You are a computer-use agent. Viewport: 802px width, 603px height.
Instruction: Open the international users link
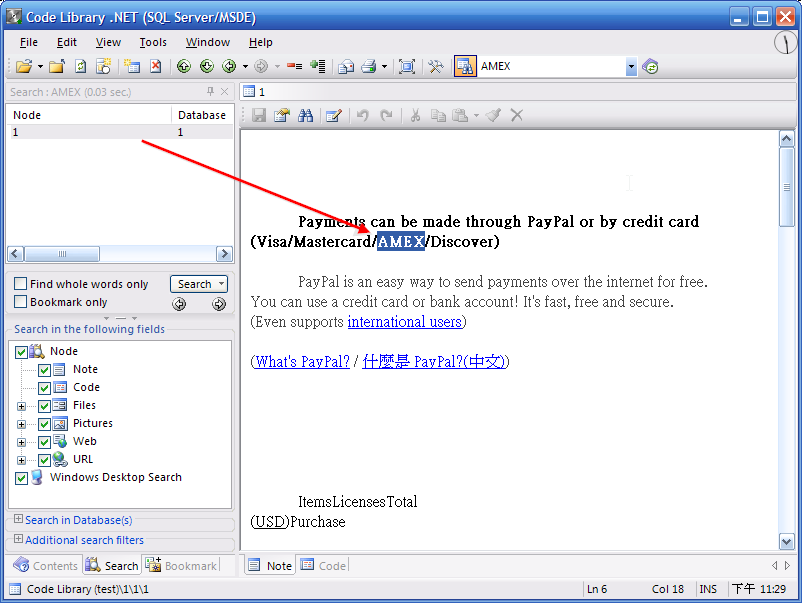405,322
